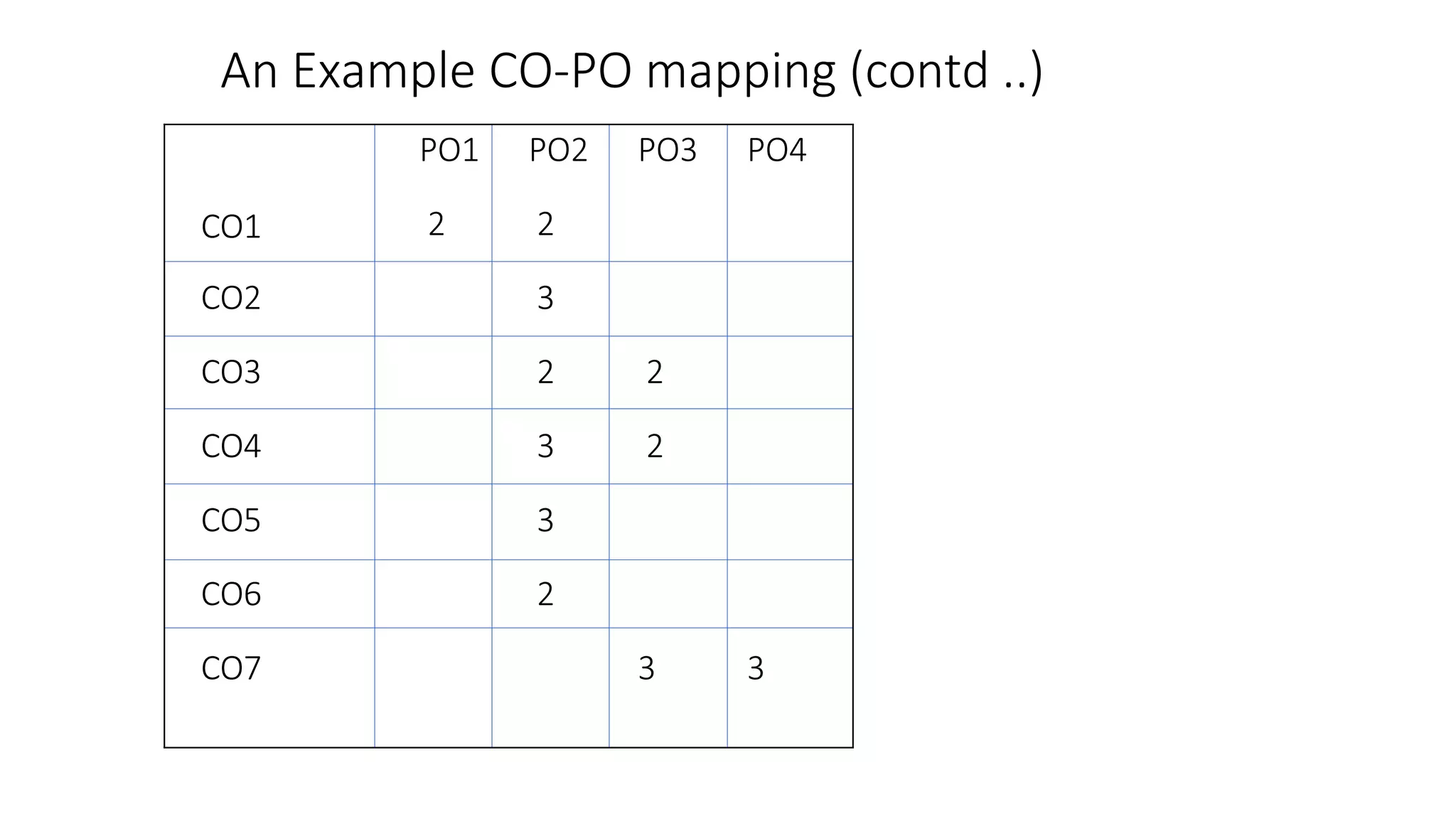Select the PO2 column header

[x=558, y=150]
